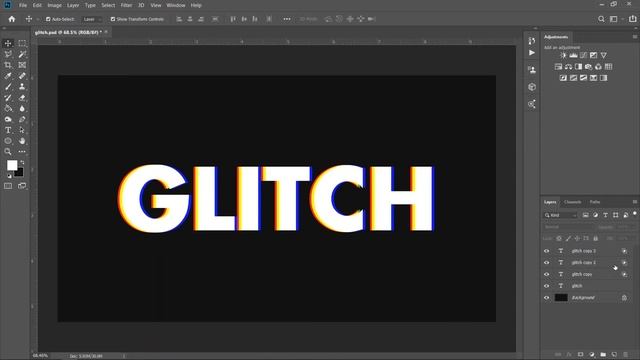
Task: Toggle Show Transform Controls checkbox
Action: pyautogui.click(x=113, y=19)
